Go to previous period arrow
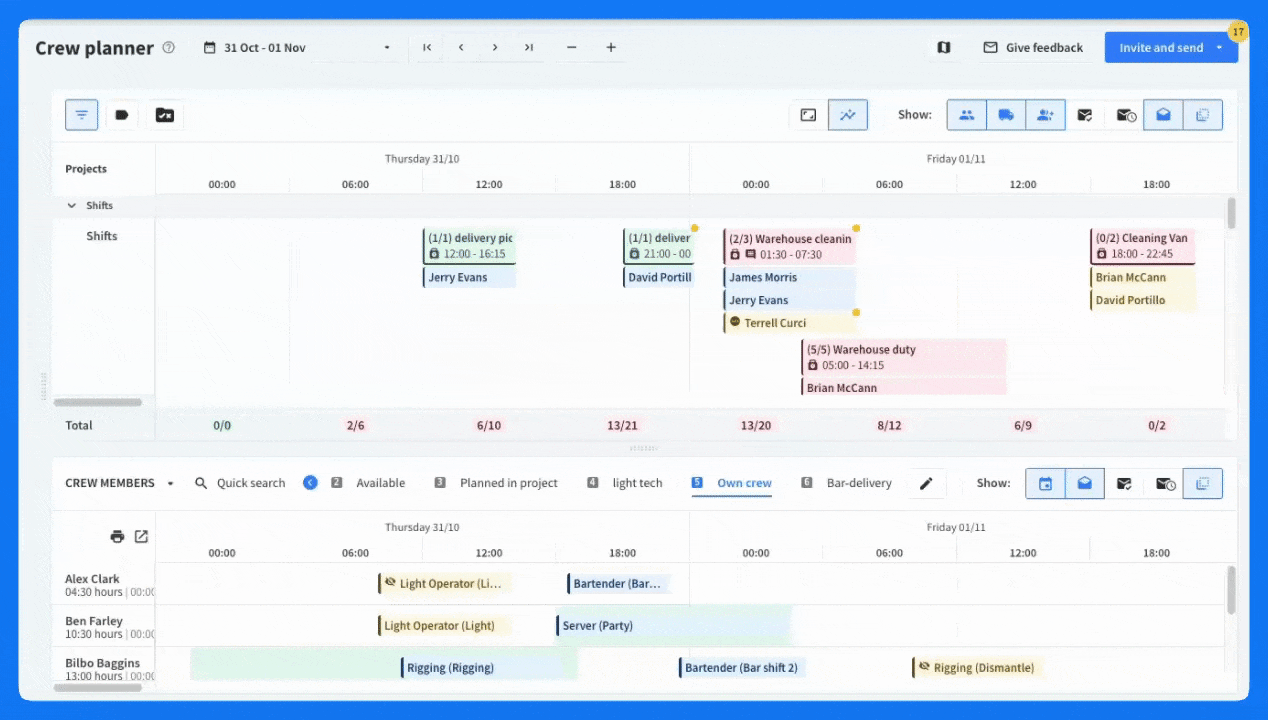This screenshot has width=1268, height=720. tap(461, 47)
